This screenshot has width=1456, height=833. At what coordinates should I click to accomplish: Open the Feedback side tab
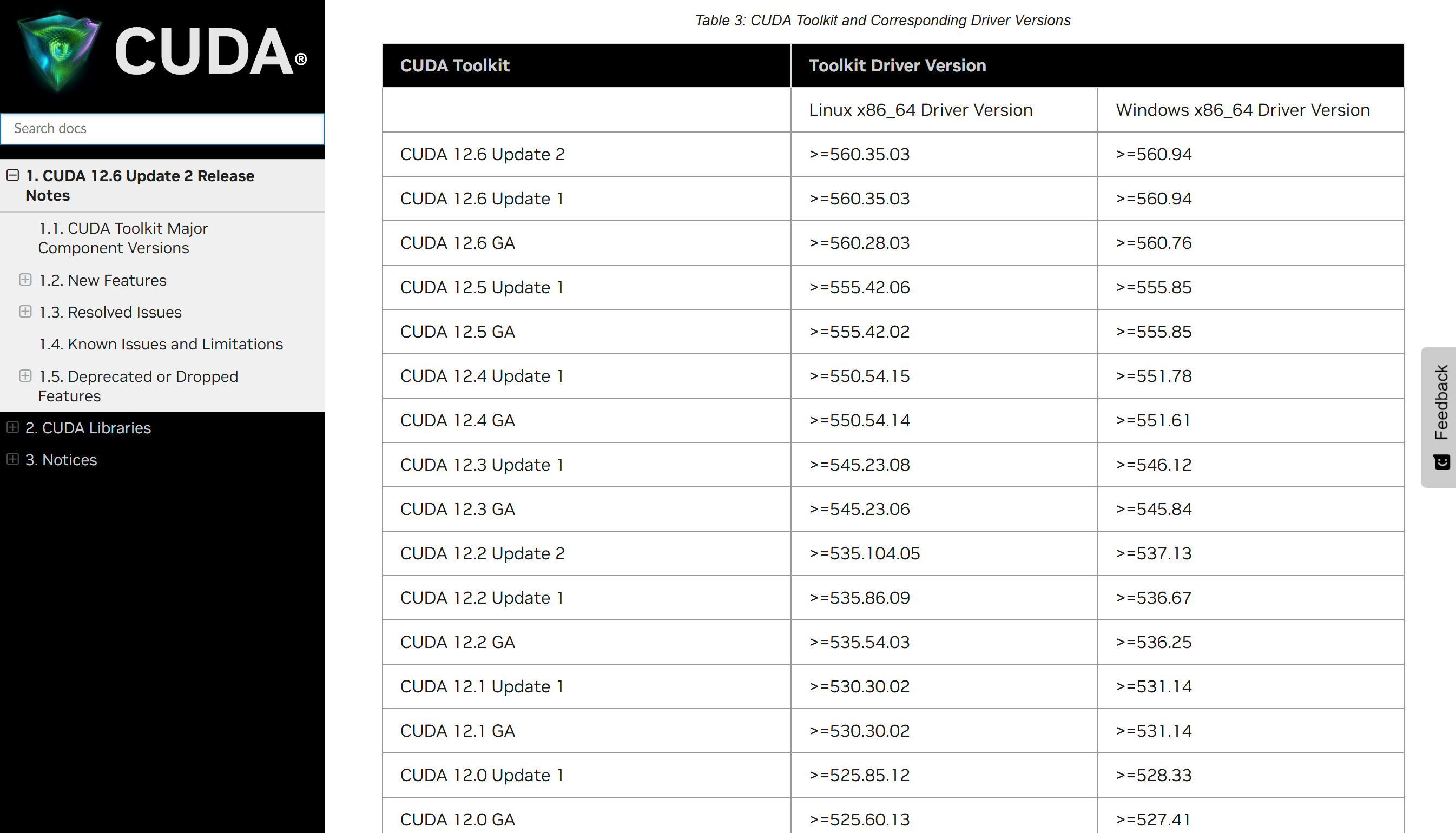(x=1440, y=404)
